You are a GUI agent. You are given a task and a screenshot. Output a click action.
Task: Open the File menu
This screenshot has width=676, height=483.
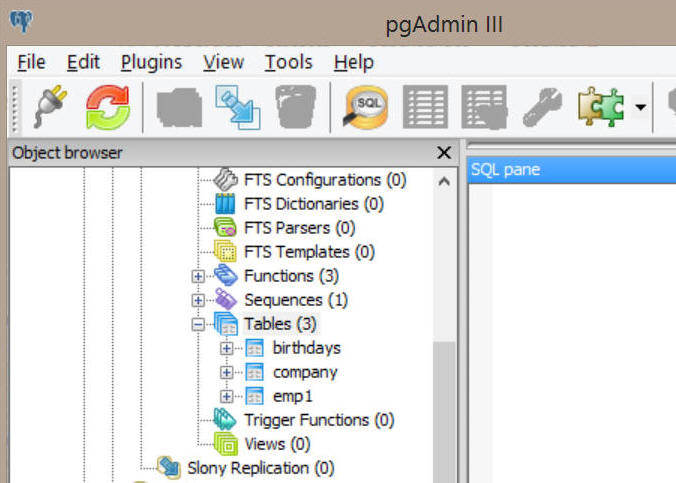(x=31, y=62)
